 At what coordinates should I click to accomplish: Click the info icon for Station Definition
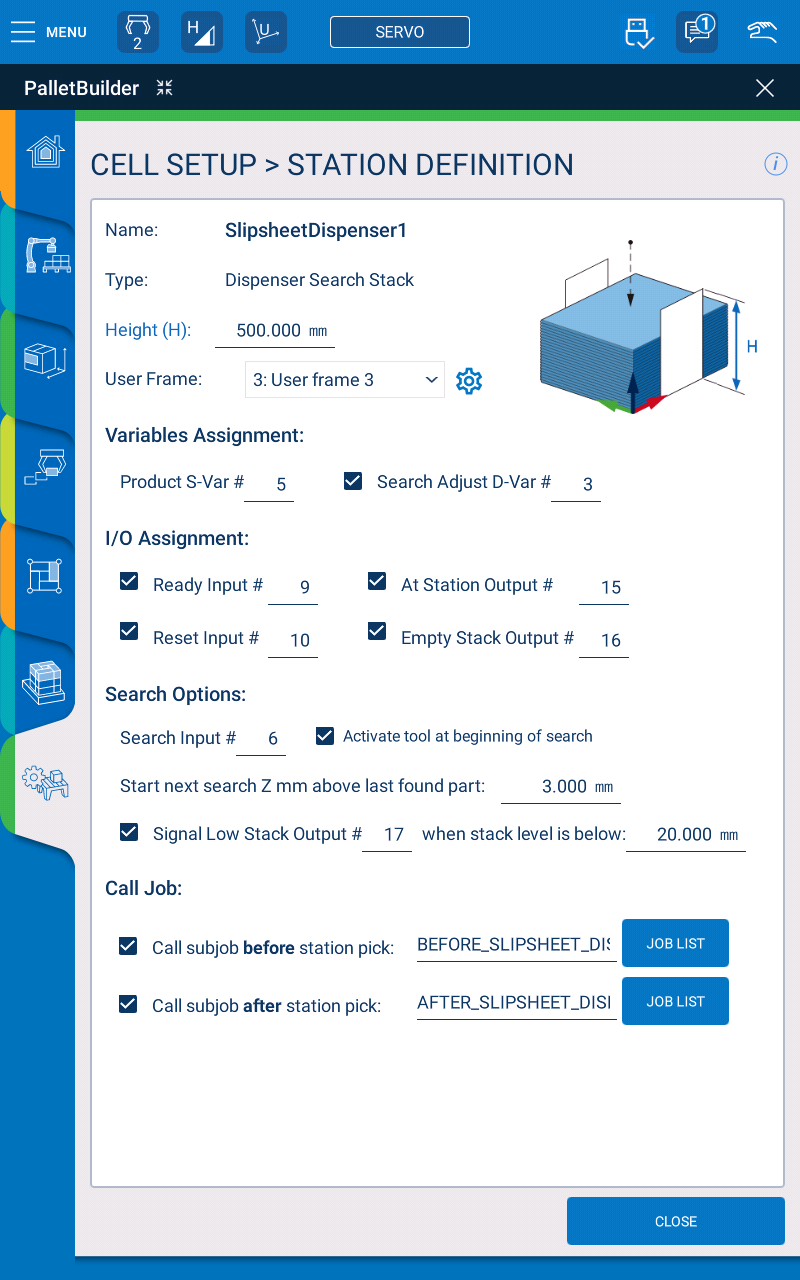click(775, 165)
